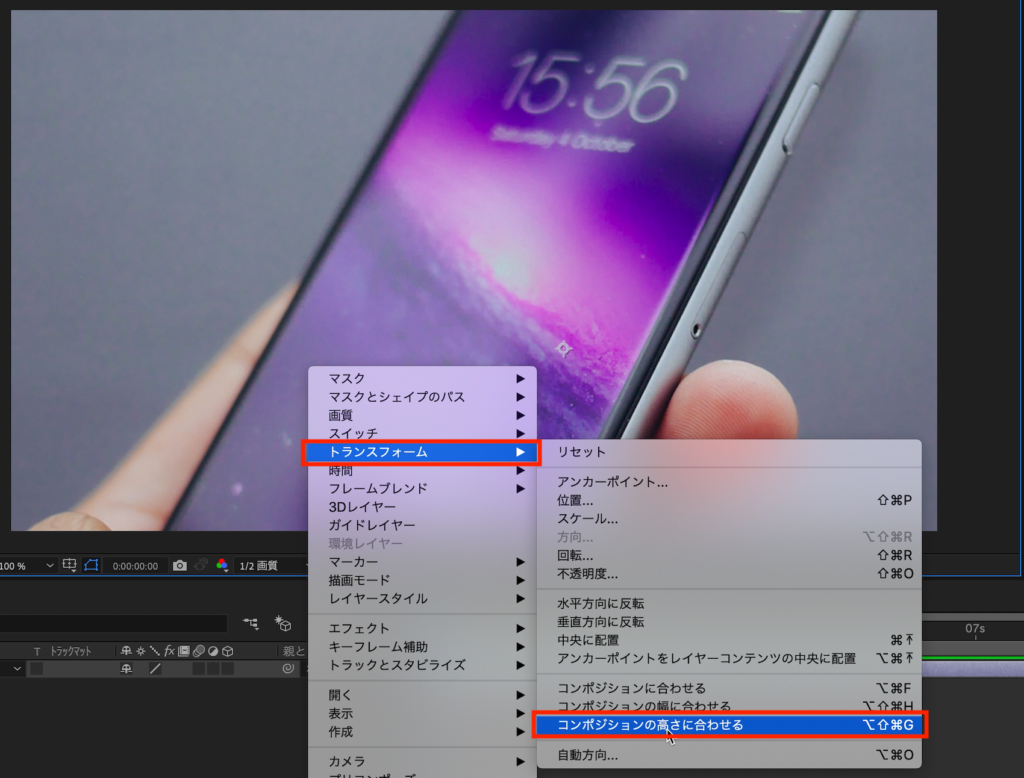Click the quality diagonal line header icon
1024x778 pixels.
[x=155, y=651]
